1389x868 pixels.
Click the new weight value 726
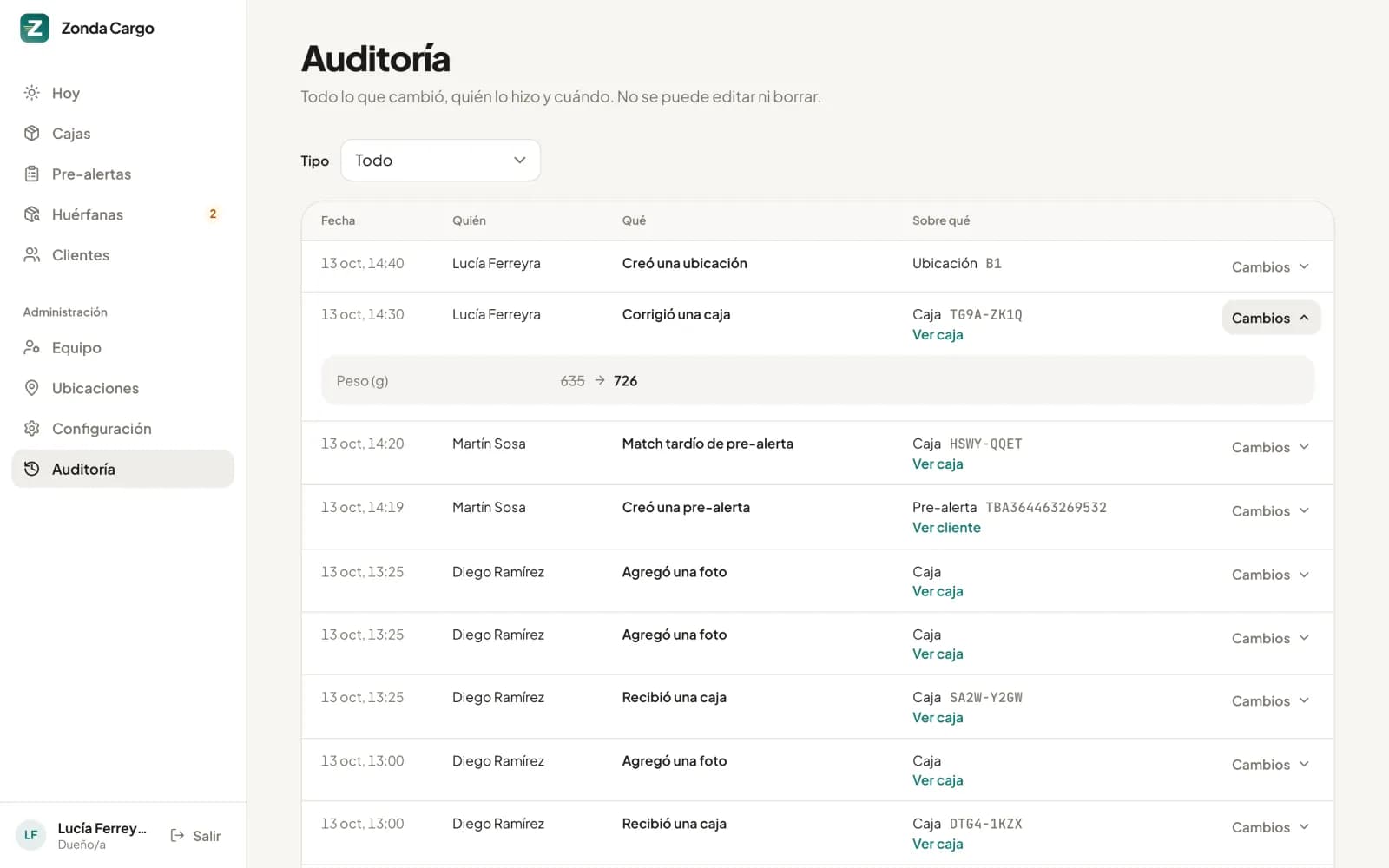pos(625,380)
